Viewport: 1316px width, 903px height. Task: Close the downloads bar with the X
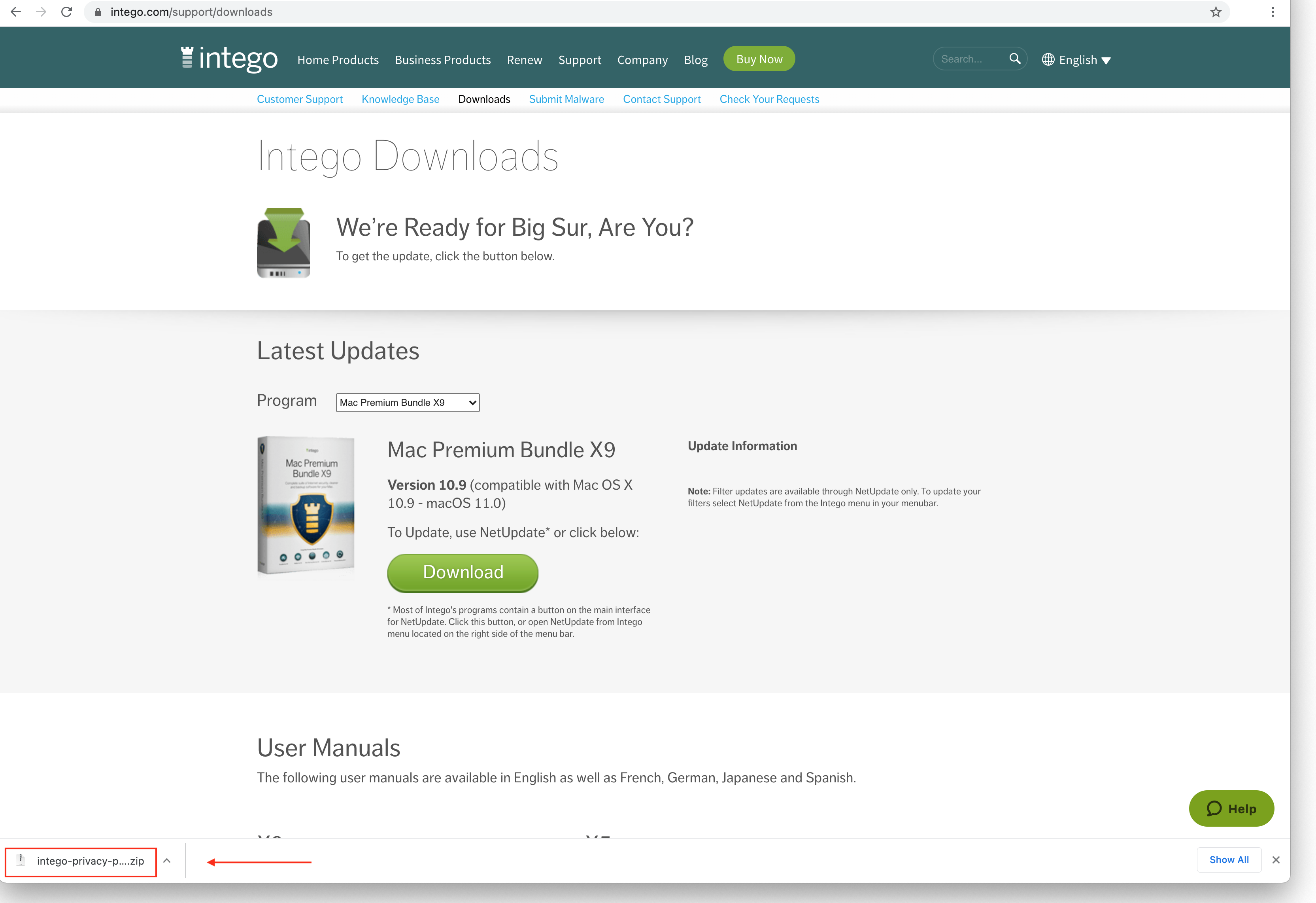(x=1276, y=860)
